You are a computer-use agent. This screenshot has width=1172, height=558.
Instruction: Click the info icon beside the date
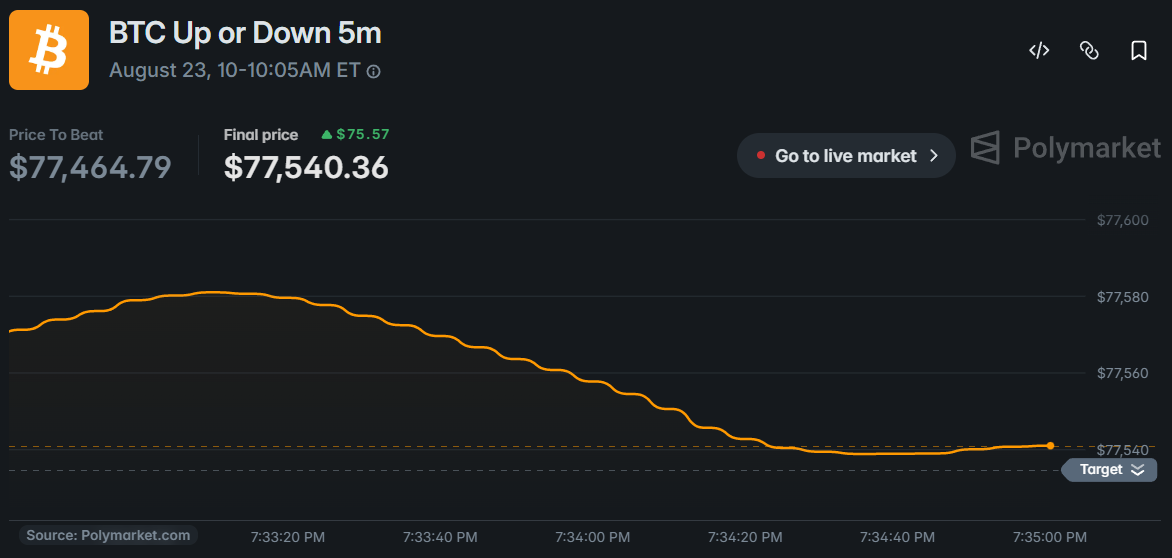(x=374, y=72)
